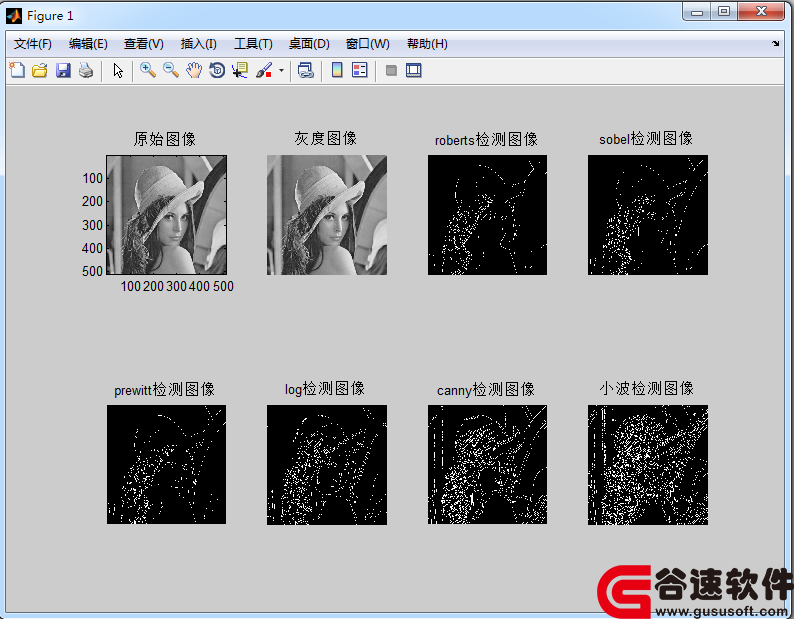Image resolution: width=794 pixels, height=619 pixels.
Task: Select the Data Cursor tool
Action: [240, 70]
